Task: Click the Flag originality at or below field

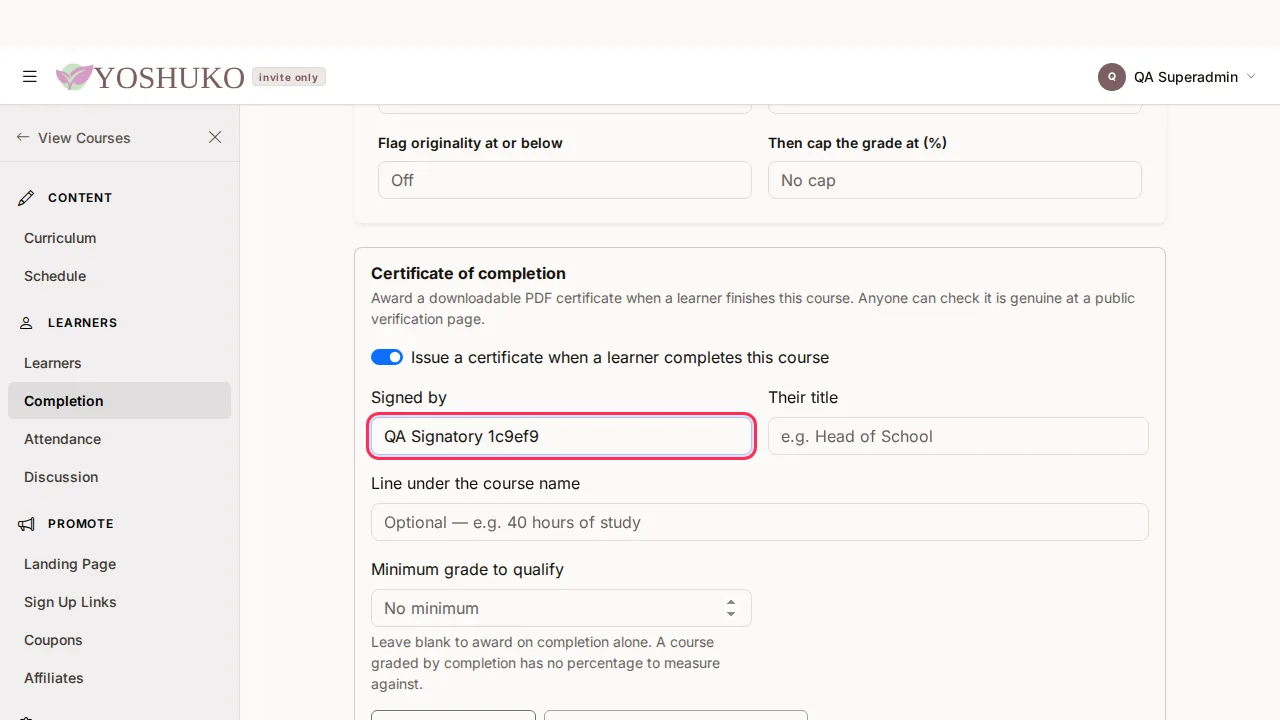Action: [564, 180]
